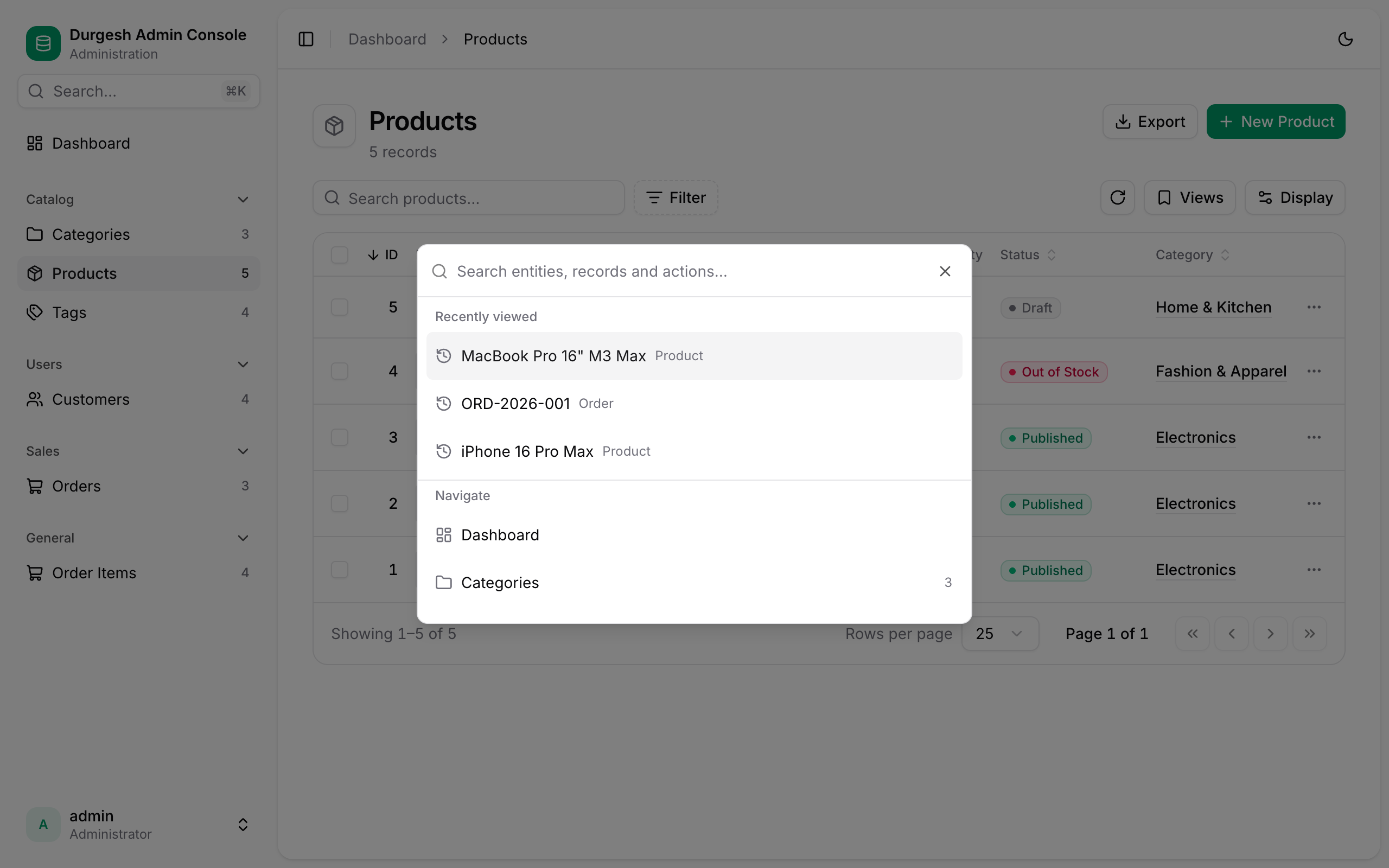Refresh the products table

1117,197
